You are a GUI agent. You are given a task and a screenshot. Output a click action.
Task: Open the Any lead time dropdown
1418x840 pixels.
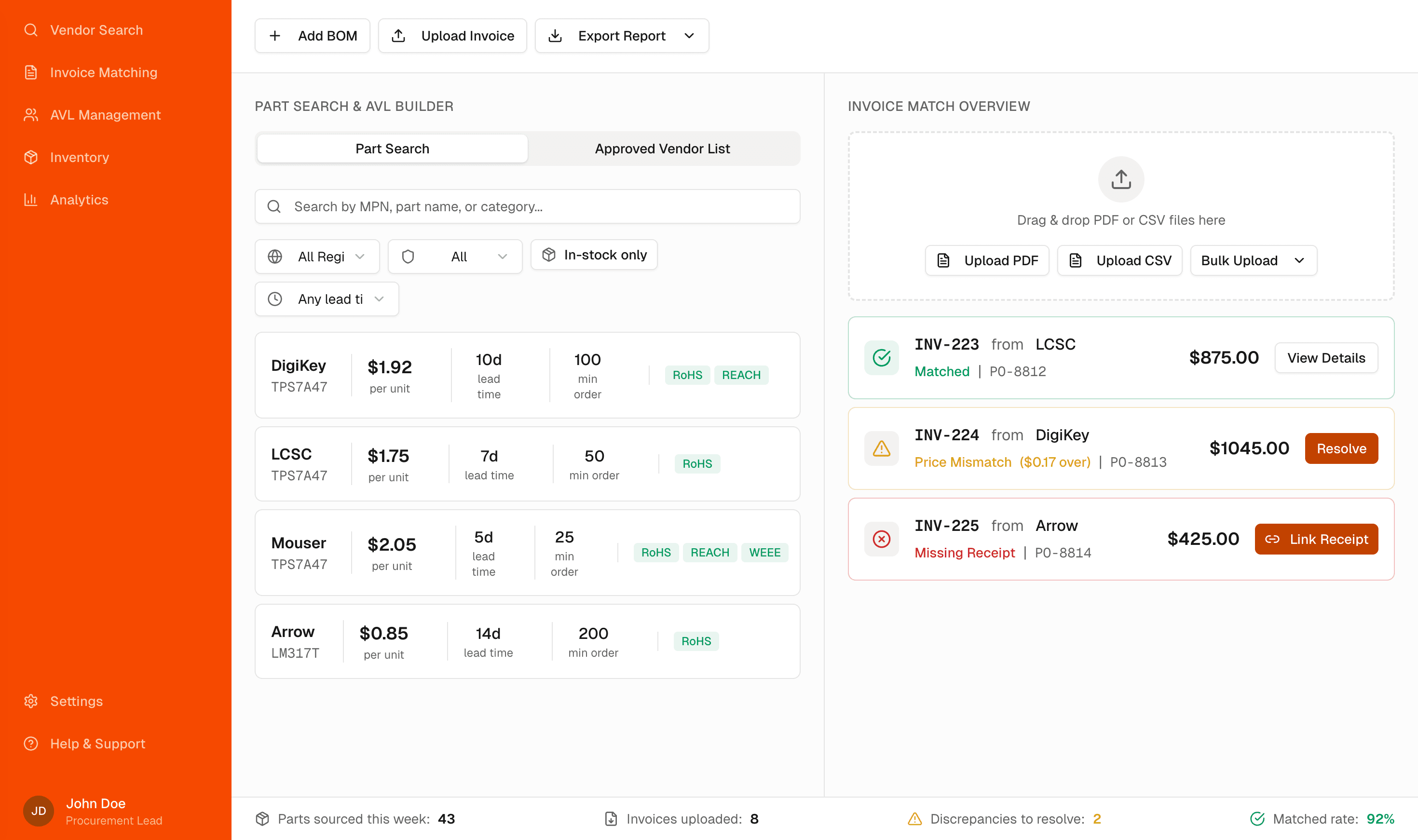tap(327, 299)
